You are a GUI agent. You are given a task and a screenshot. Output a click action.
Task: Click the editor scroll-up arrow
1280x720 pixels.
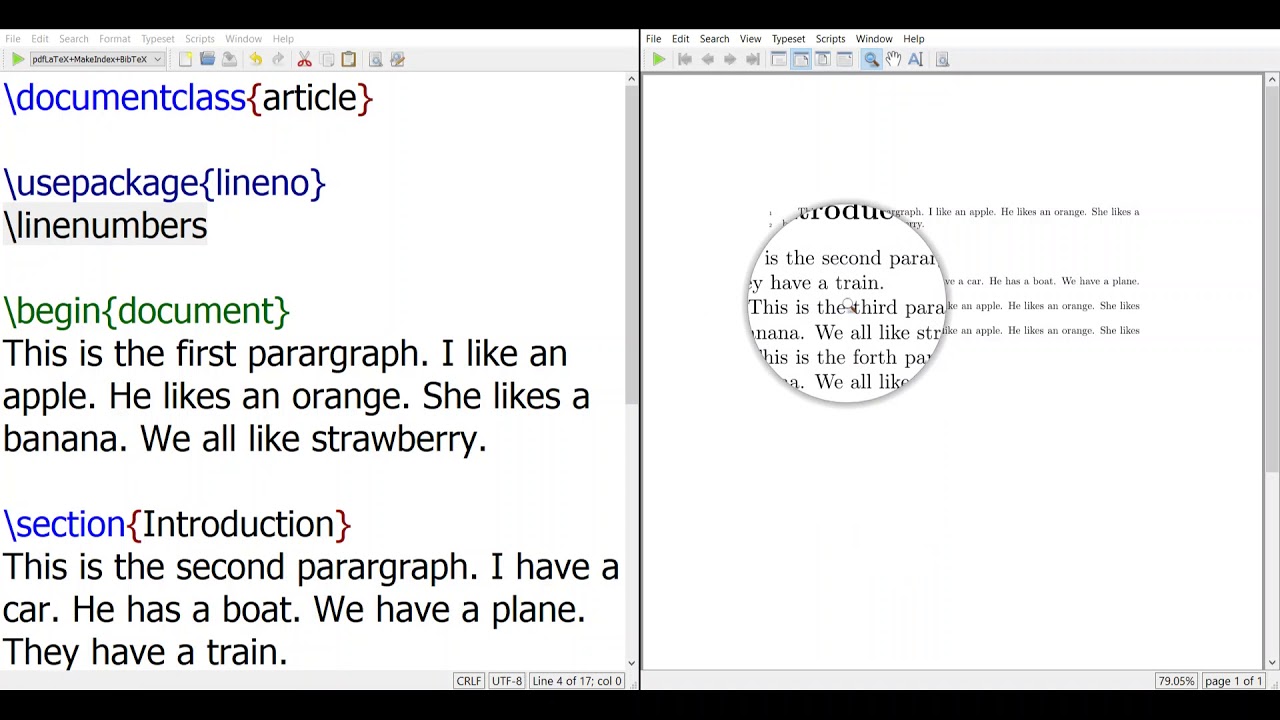point(631,79)
